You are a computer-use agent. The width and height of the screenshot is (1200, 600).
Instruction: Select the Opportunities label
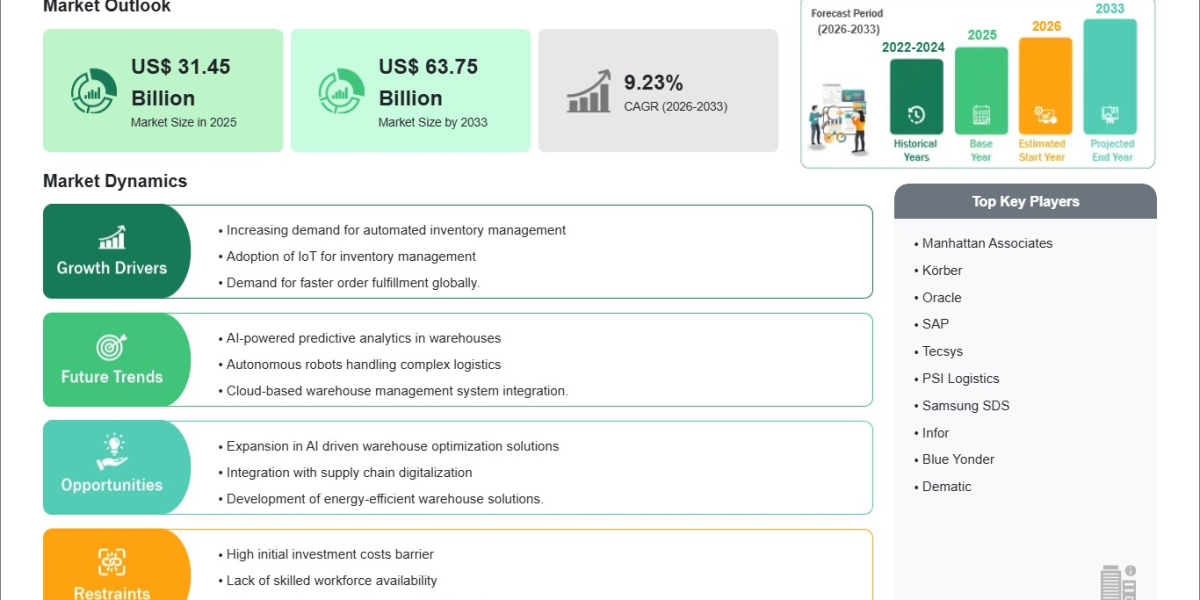click(112, 485)
